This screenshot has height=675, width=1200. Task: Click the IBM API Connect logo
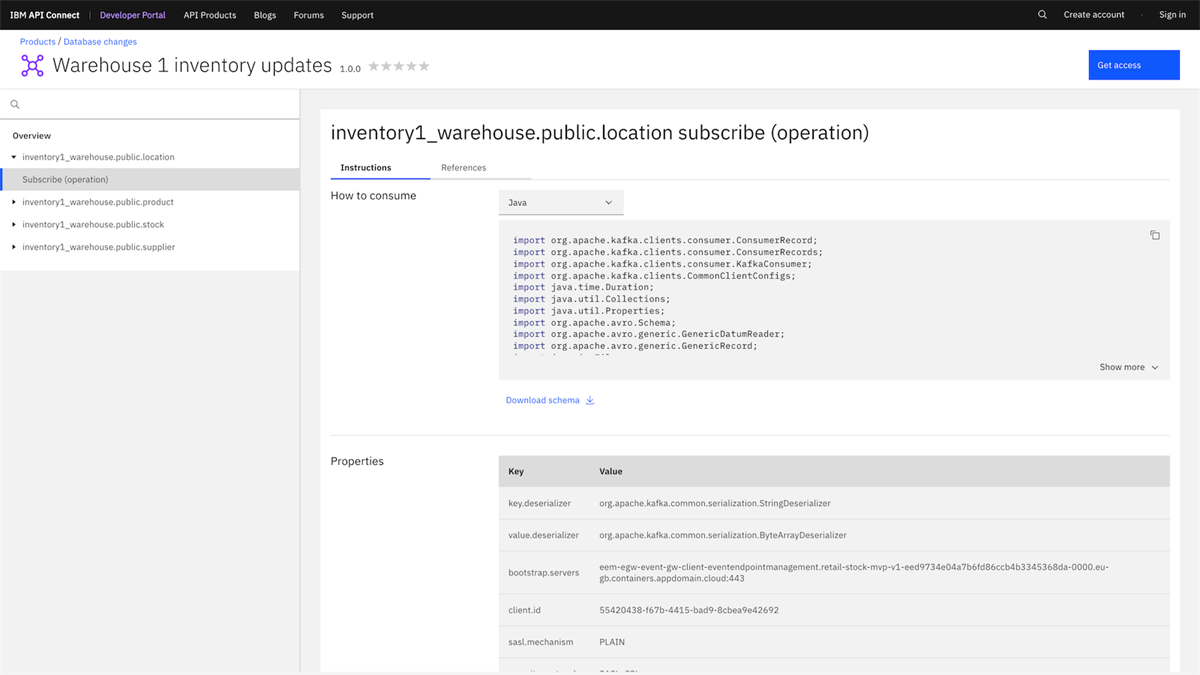pos(46,14)
